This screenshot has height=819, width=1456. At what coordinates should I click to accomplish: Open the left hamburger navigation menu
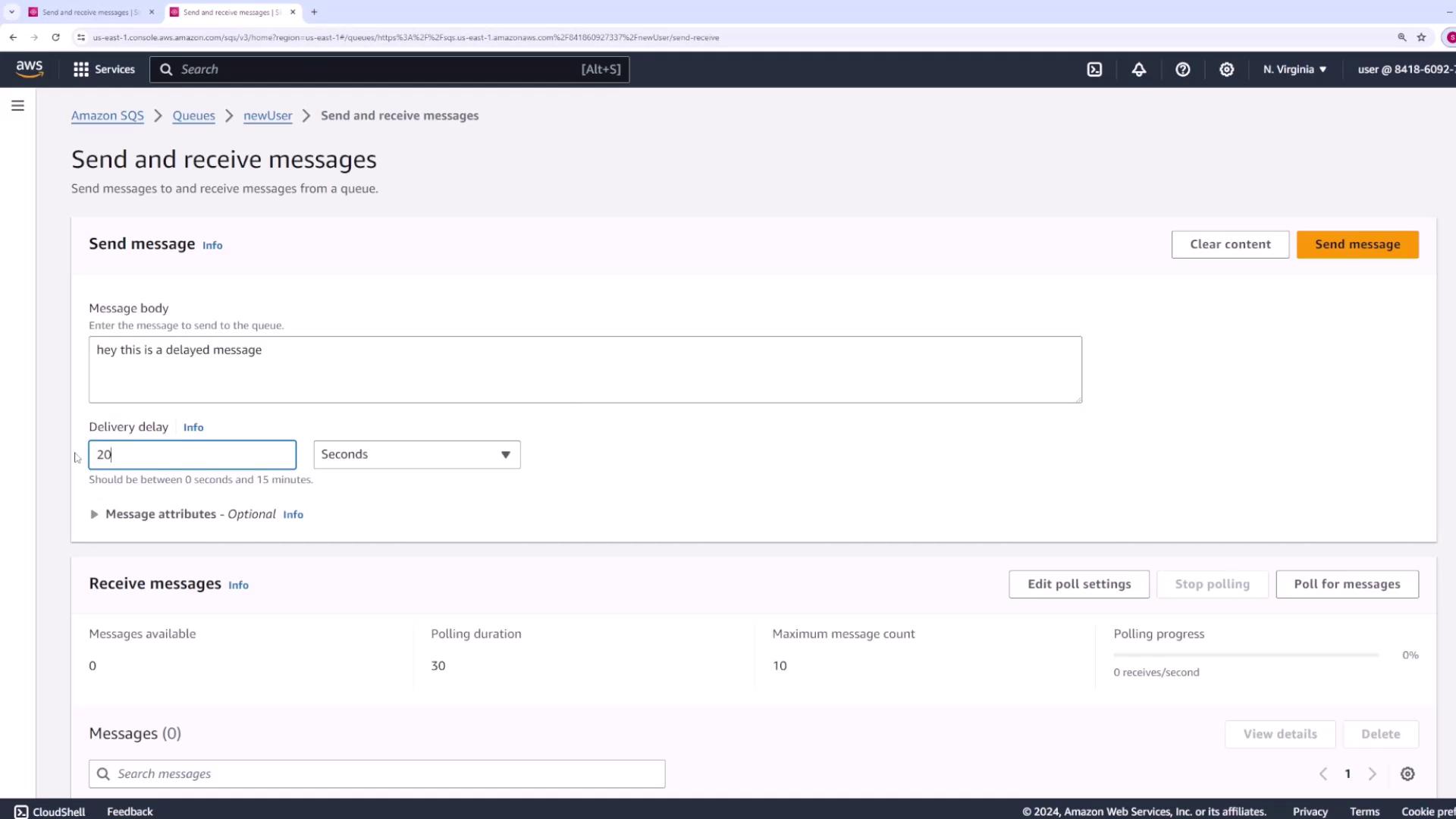tap(17, 105)
